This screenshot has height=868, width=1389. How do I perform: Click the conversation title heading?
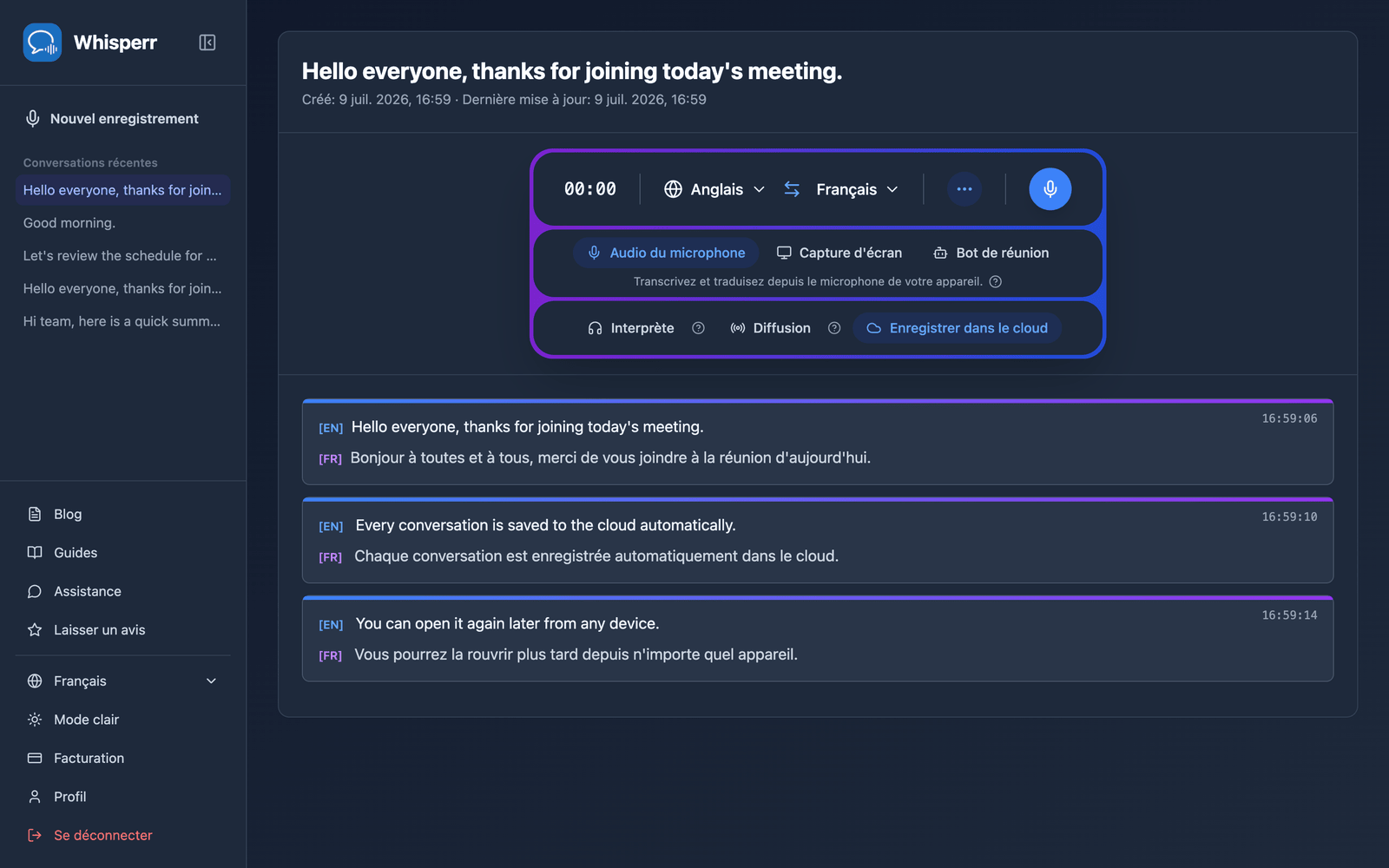tap(572, 71)
